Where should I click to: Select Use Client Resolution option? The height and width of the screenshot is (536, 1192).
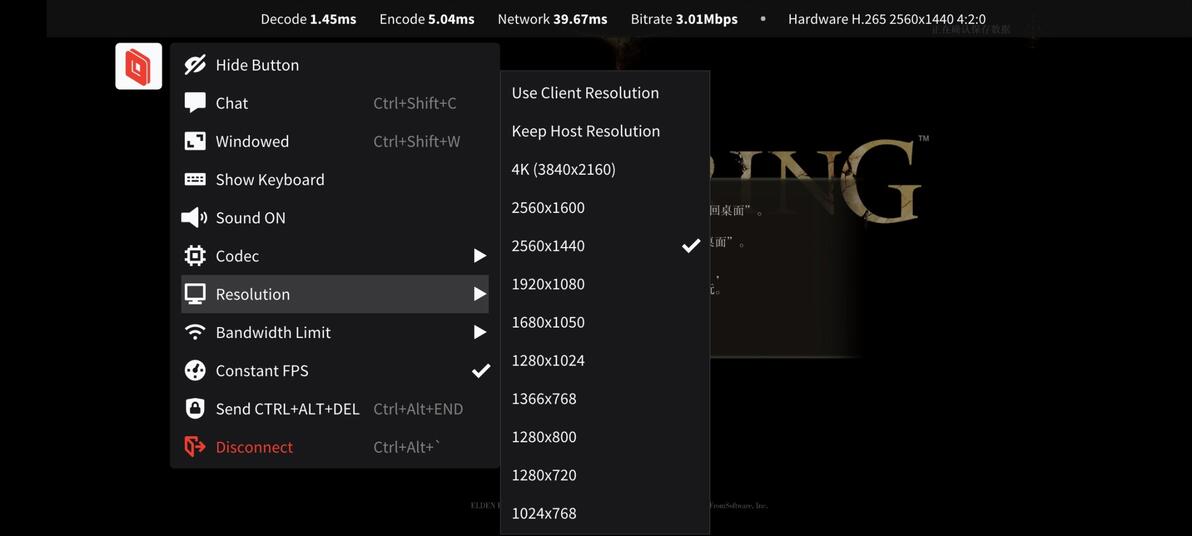[x=585, y=93]
